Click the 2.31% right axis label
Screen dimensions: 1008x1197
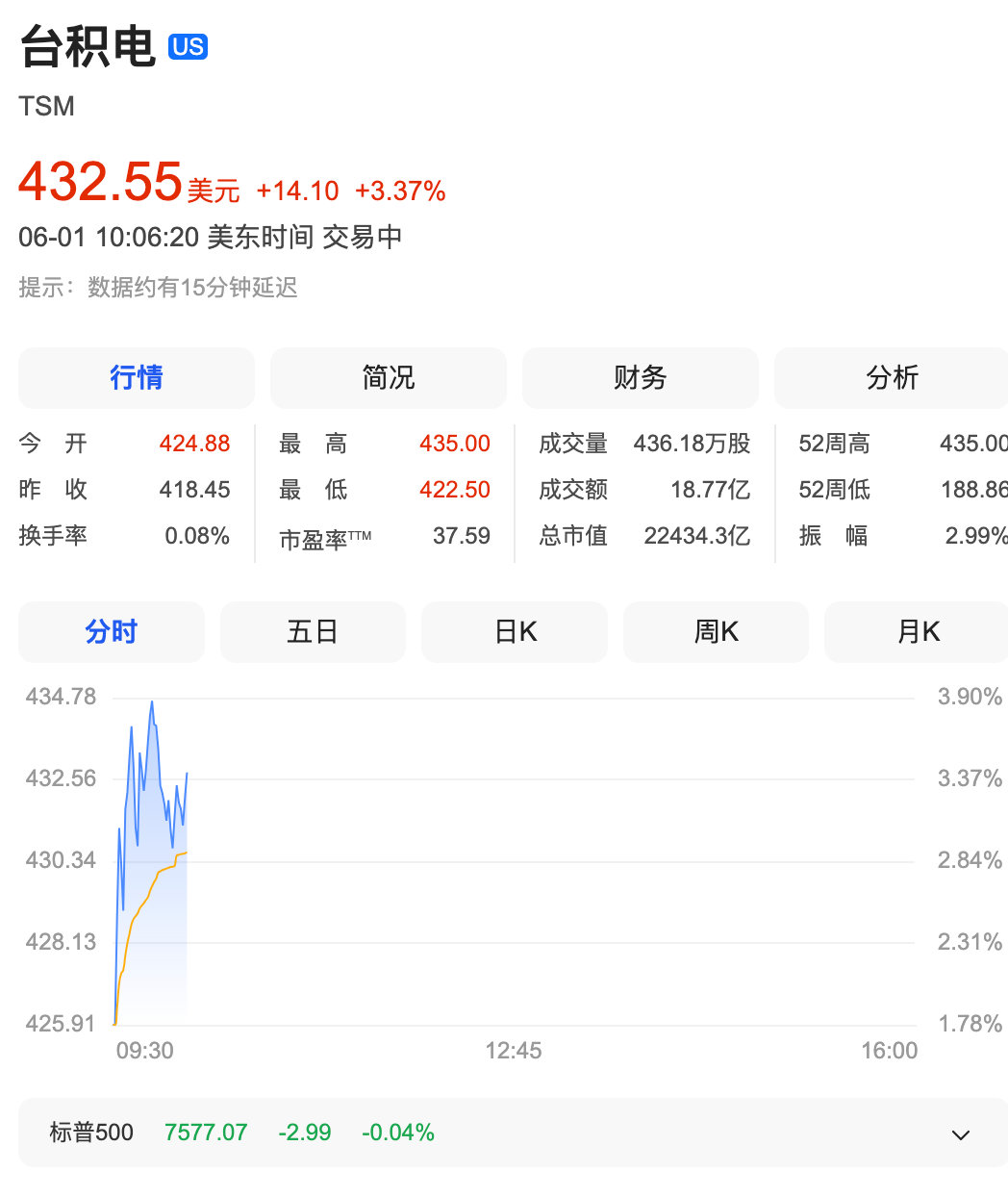970,942
